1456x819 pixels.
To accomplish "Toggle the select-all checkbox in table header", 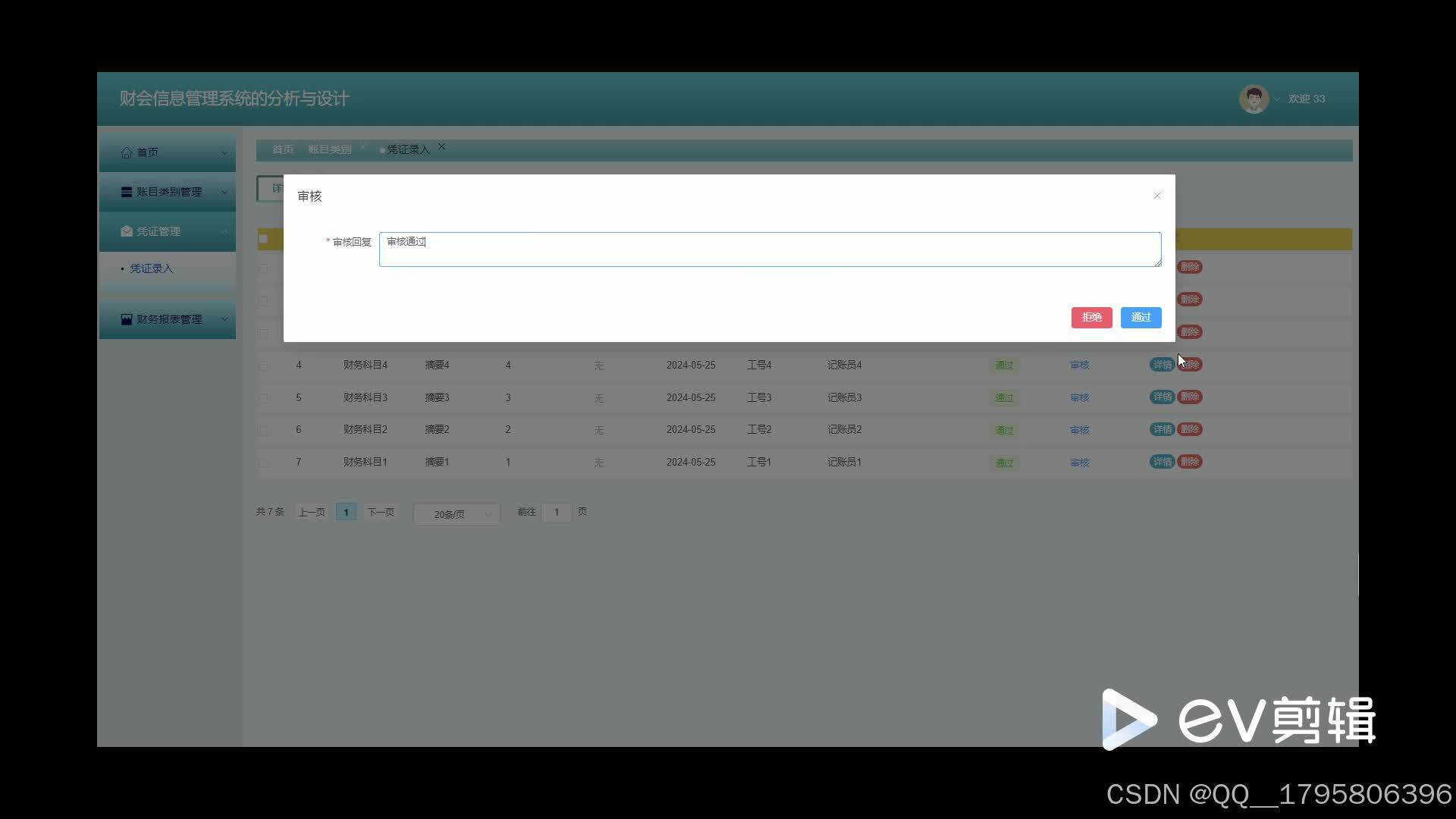I will pos(263,239).
